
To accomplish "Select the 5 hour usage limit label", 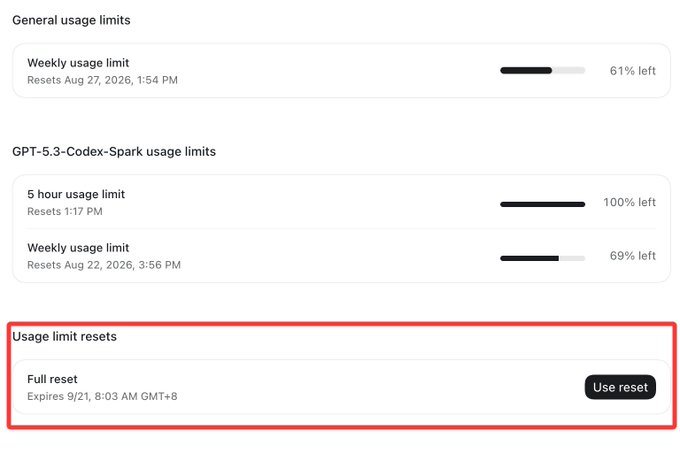I will (x=76, y=194).
